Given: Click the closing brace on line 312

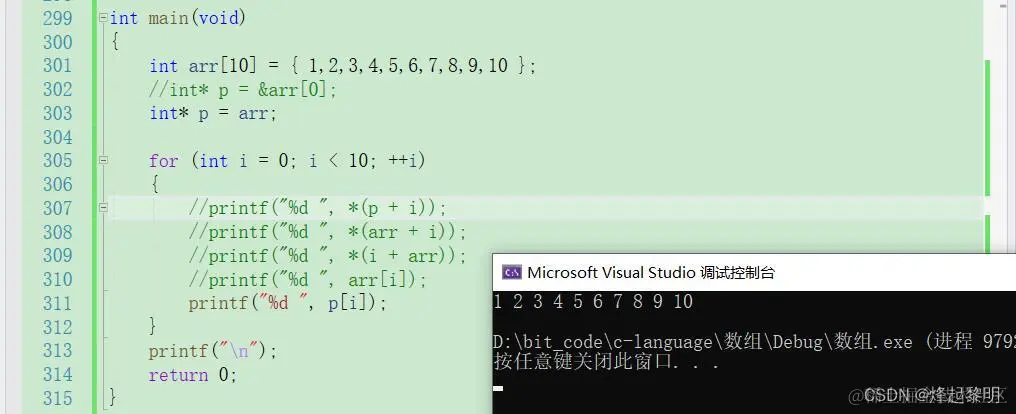Looking at the screenshot, I should [154, 327].
